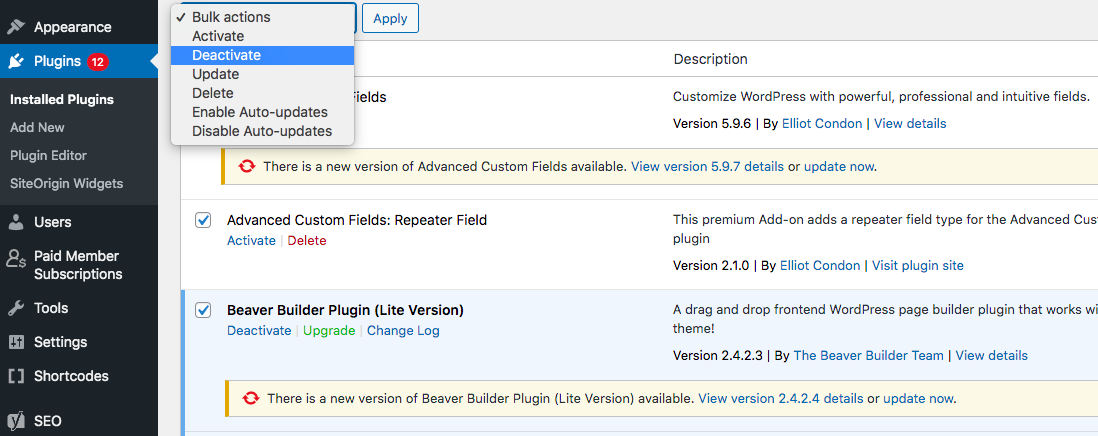
Task: Click update now for Beaver Builder
Action: coord(918,399)
